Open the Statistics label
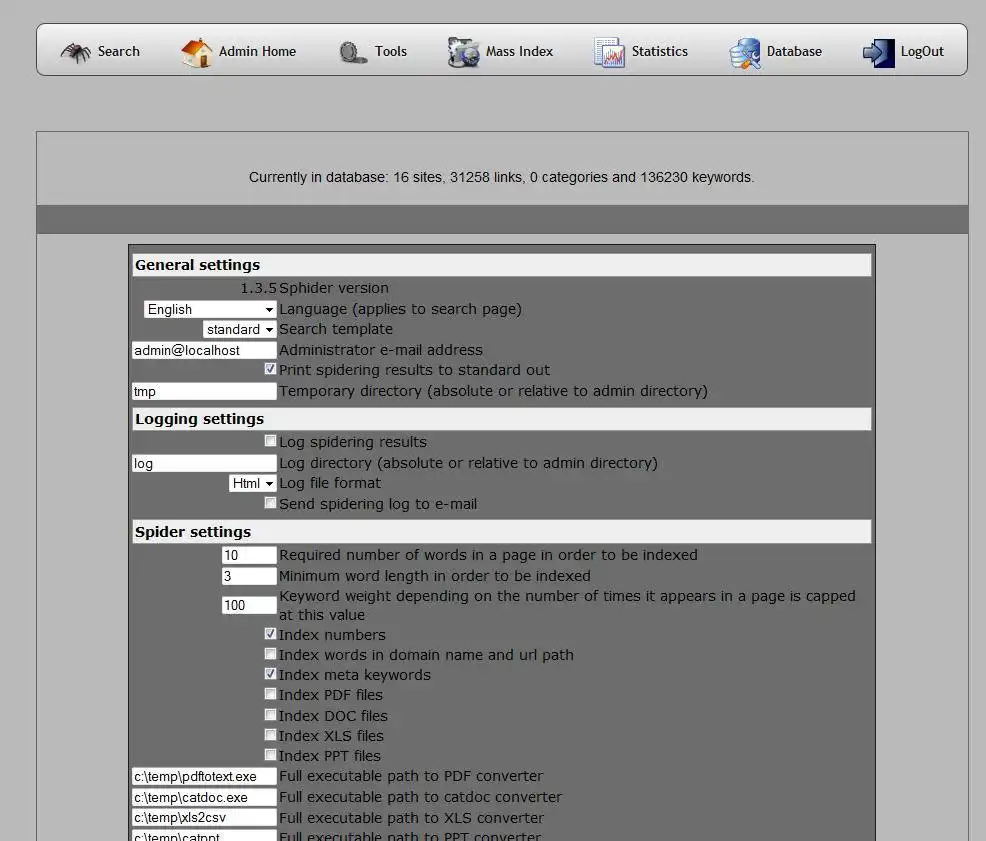Image resolution: width=986 pixels, height=841 pixels. coord(660,52)
